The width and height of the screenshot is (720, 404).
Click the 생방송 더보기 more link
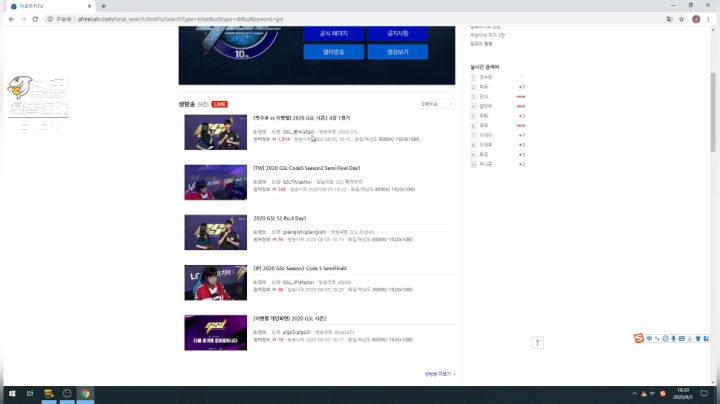[x=439, y=374]
